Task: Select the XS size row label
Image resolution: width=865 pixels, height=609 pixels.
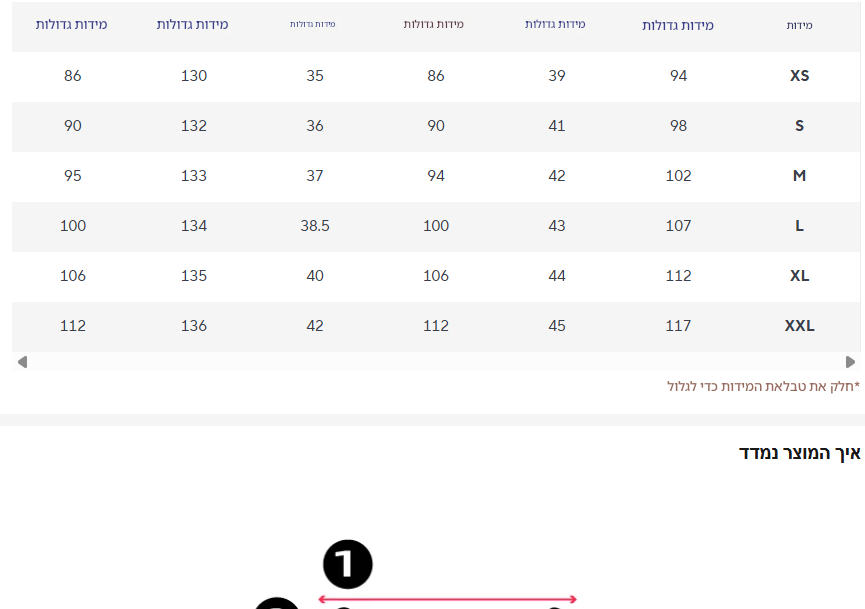Action: (x=799, y=76)
